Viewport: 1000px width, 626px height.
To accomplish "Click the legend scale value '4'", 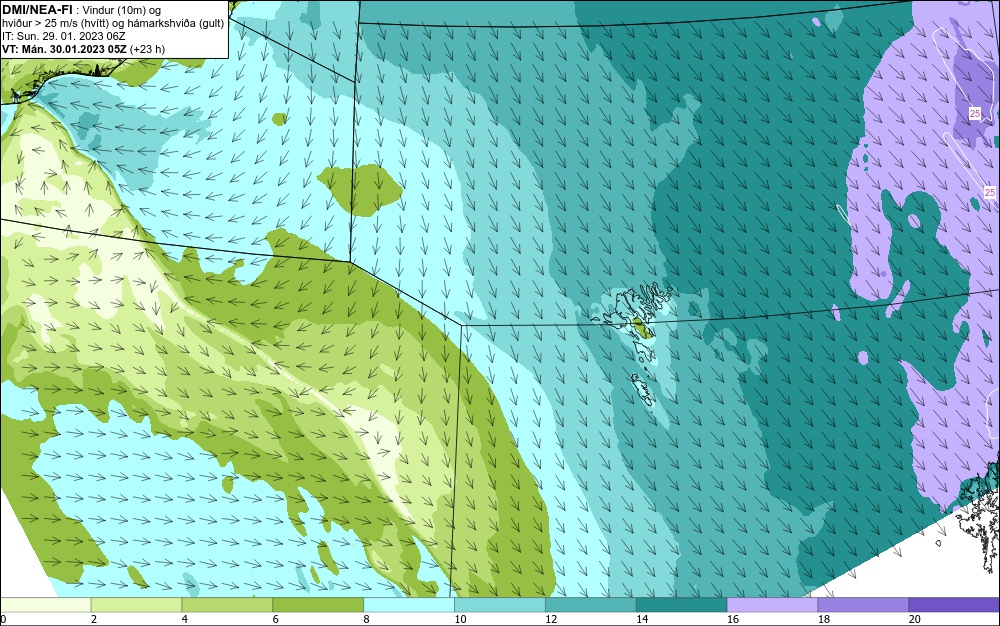I will [x=184, y=619].
